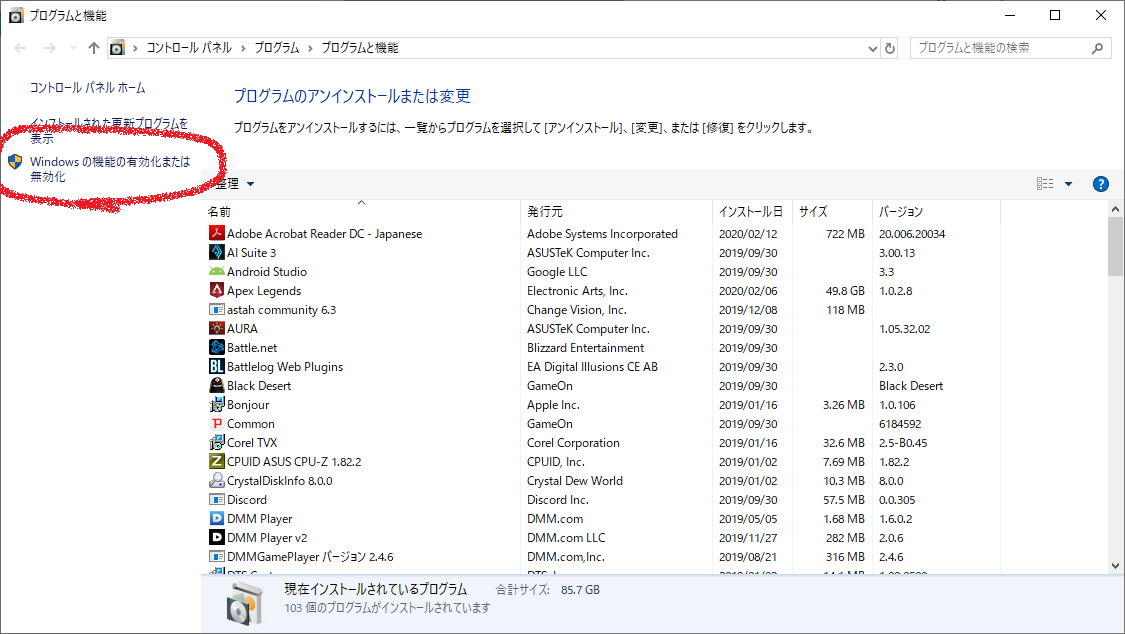The width and height of the screenshot is (1125, 634).
Task: Click the Corel TVX icon
Action: (x=216, y=443)
